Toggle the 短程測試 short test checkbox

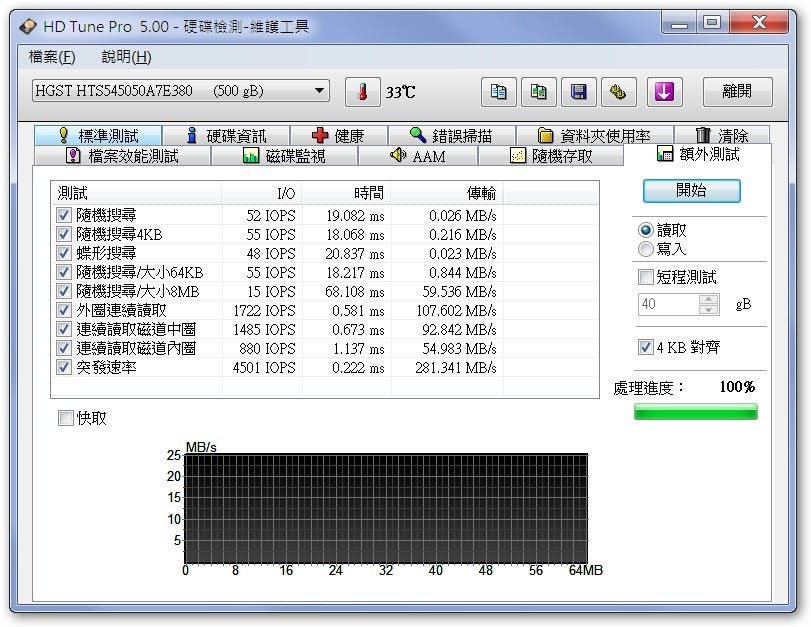[x=646, y=277]
